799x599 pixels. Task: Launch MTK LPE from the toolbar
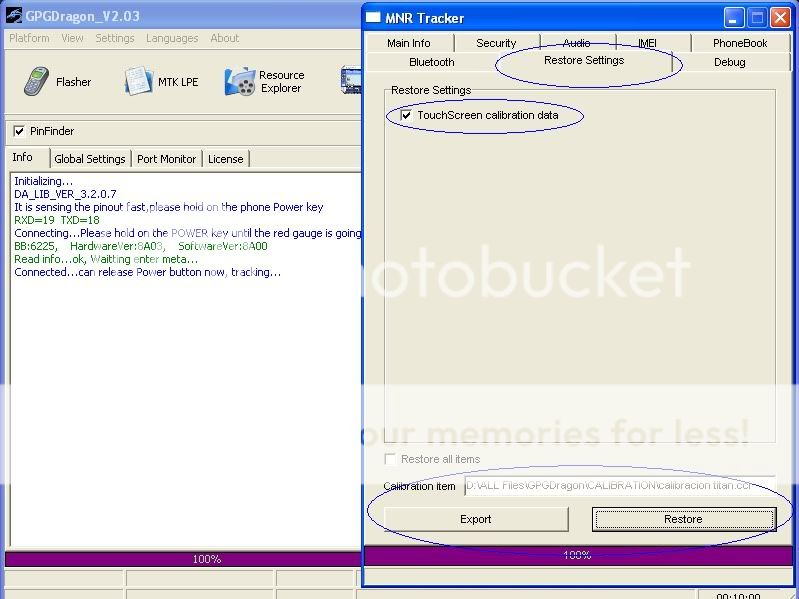pyautogui.click(x=161, y=81)
